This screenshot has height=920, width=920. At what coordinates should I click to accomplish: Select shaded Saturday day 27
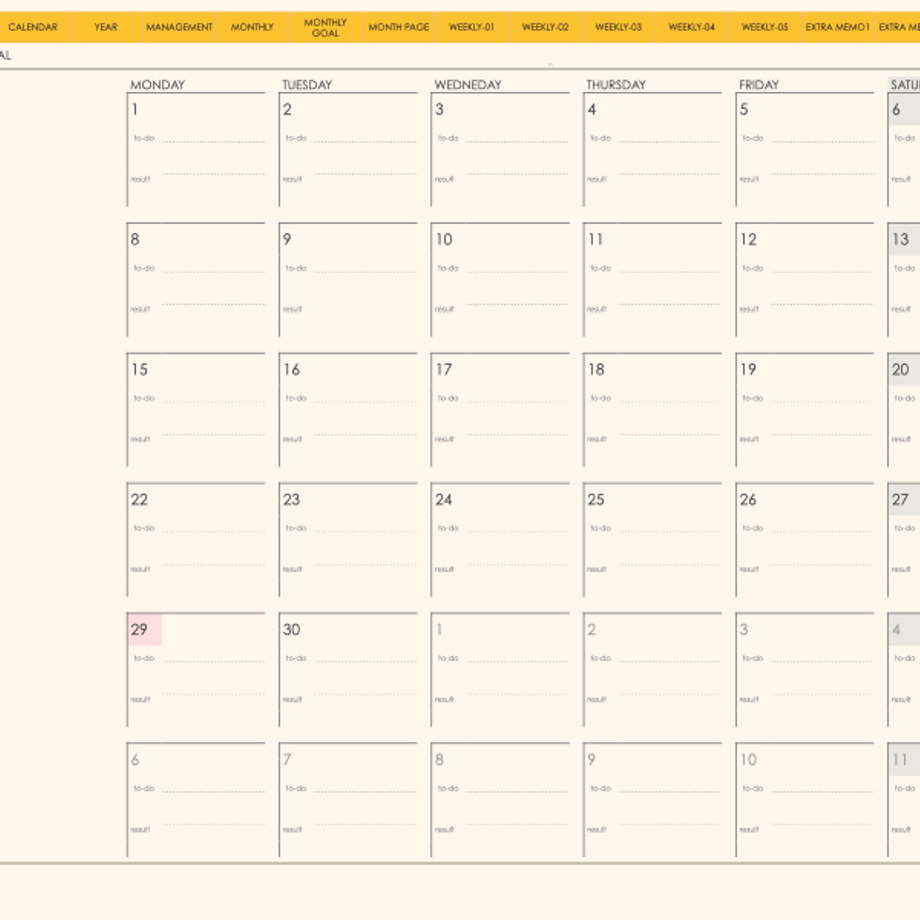[900, 500]
